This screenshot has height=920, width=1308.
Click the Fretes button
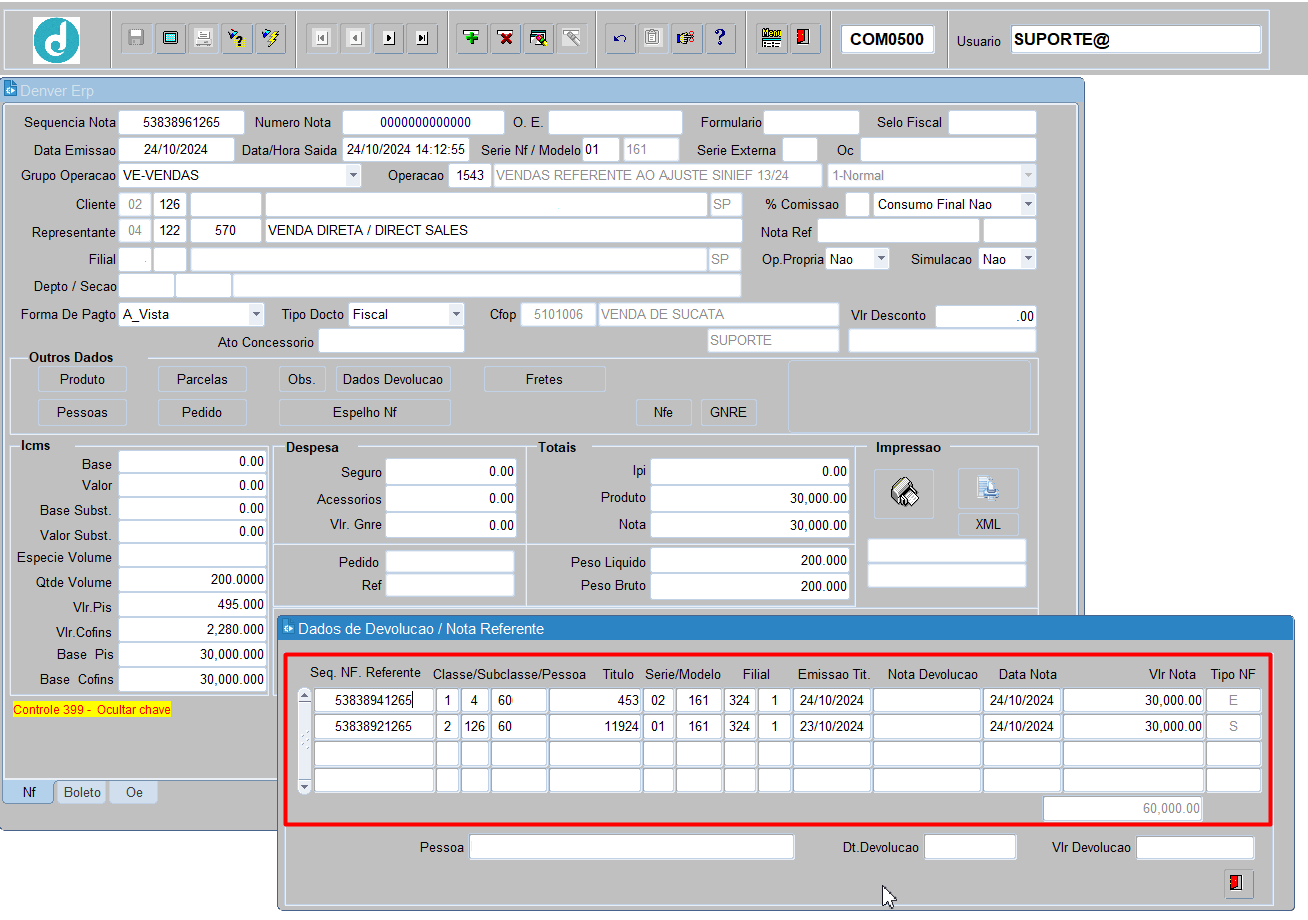(x=544, y=380)
